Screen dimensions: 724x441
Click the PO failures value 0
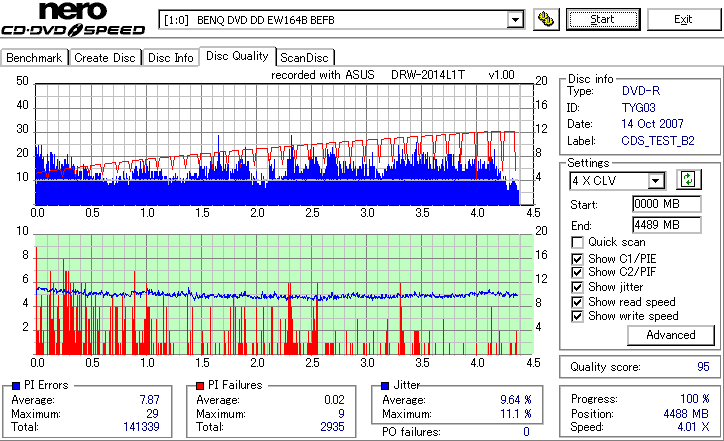pyautogui.click(x=526, y=432)
